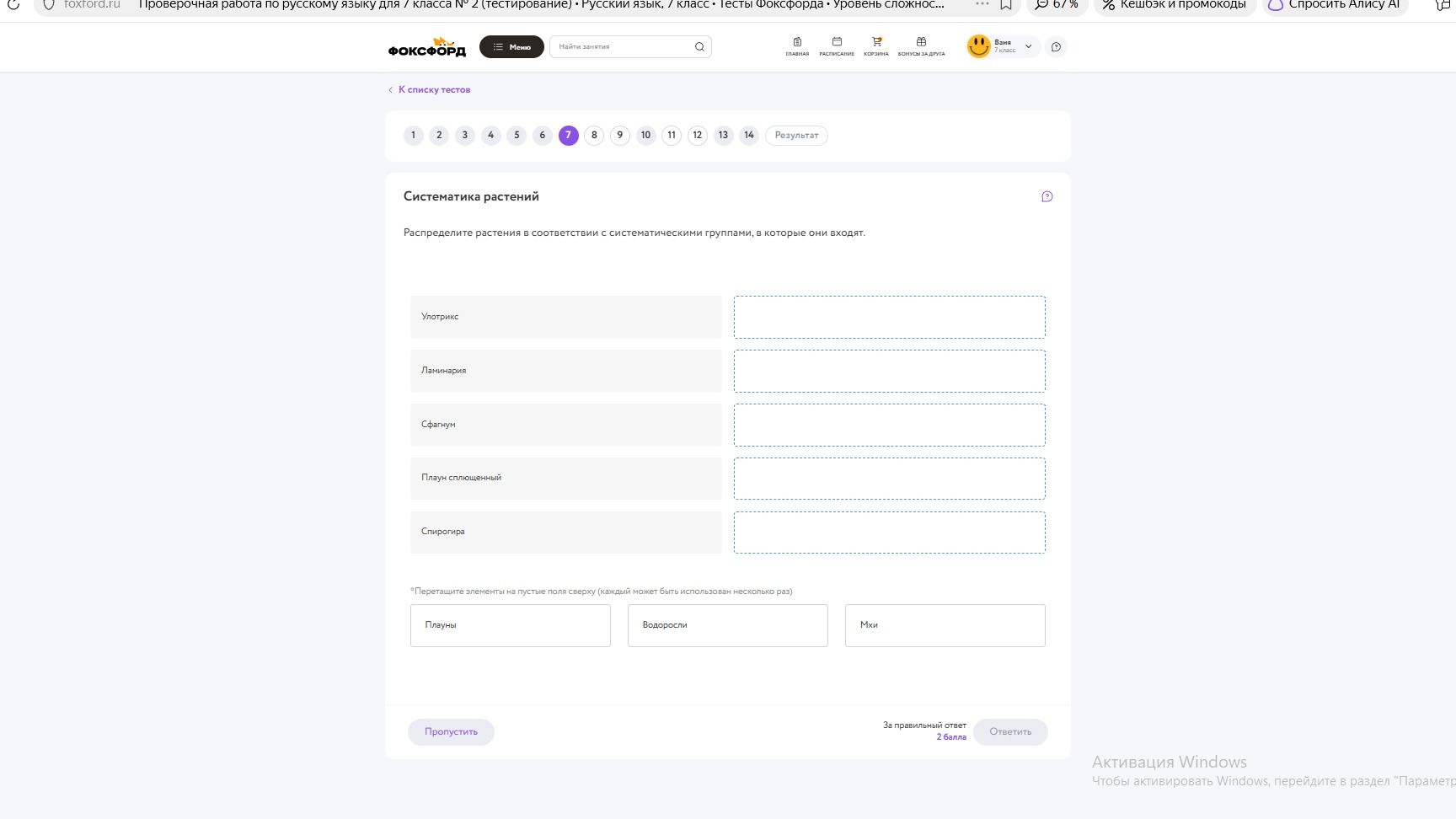The width and height of the screenshot is (1456, 819).
Task: Open the Меню button
Action: click(x=511, y=47)
